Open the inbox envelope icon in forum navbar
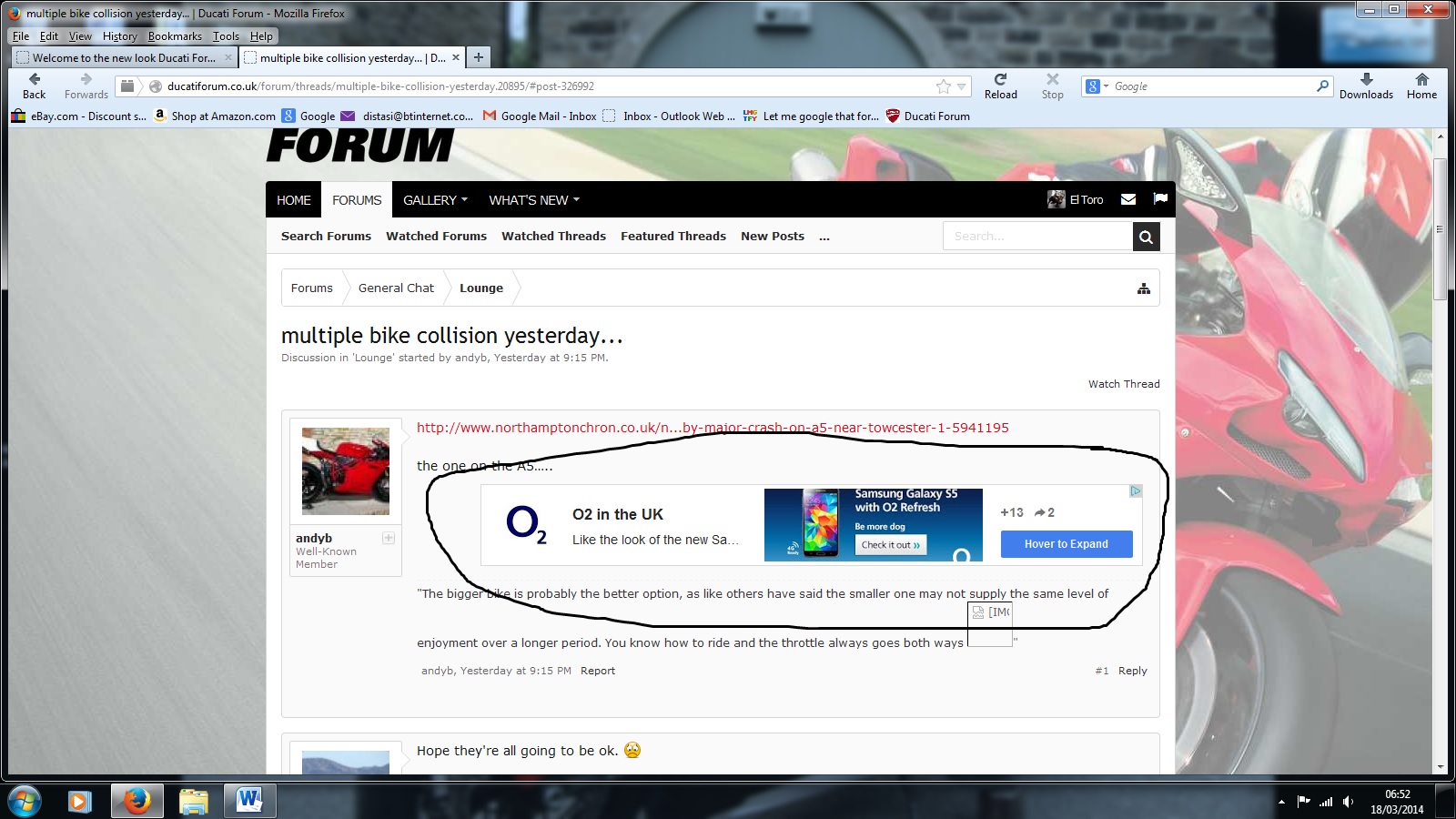1456x819 pixels. (x=1128, y=199)
